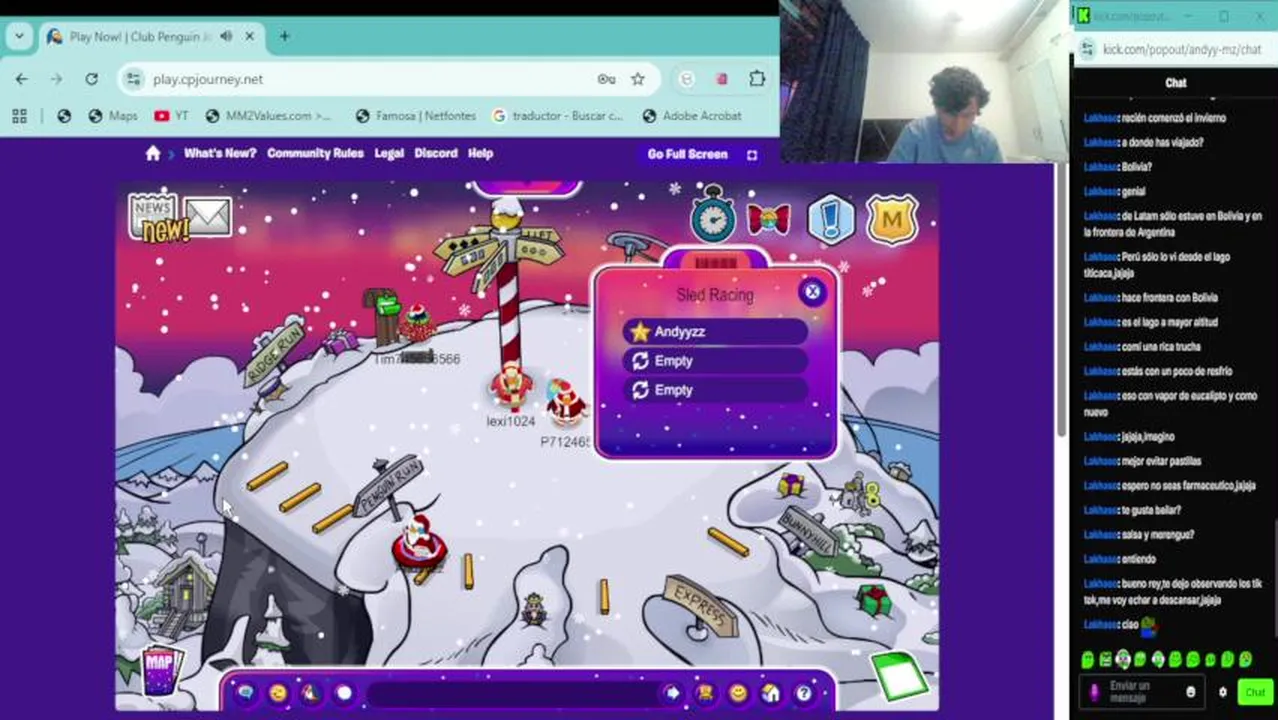Click the bow tie item icon
The width and height of the screenshot is (1278, 720).
coord(769,219)
